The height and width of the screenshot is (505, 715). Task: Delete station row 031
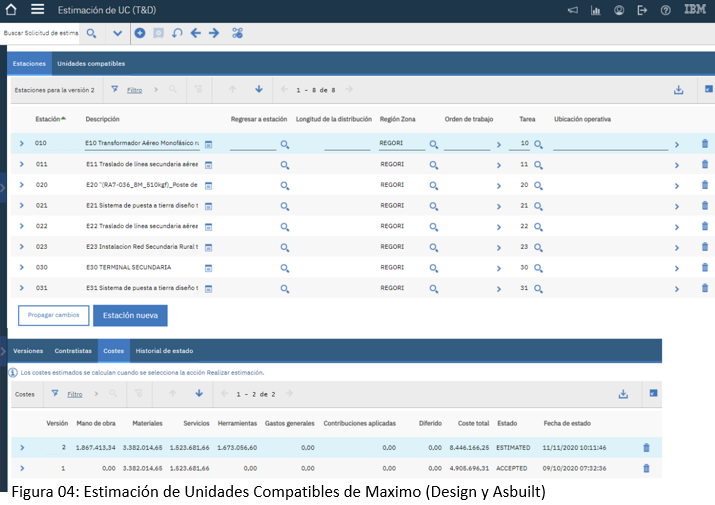[705, 288]
